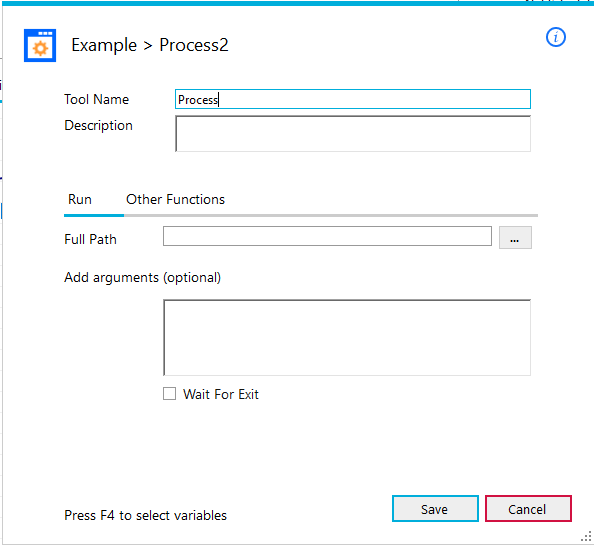The image size is (594, 545).
Task: Browse for a file with ellipsis button
Action: point(515,237)
